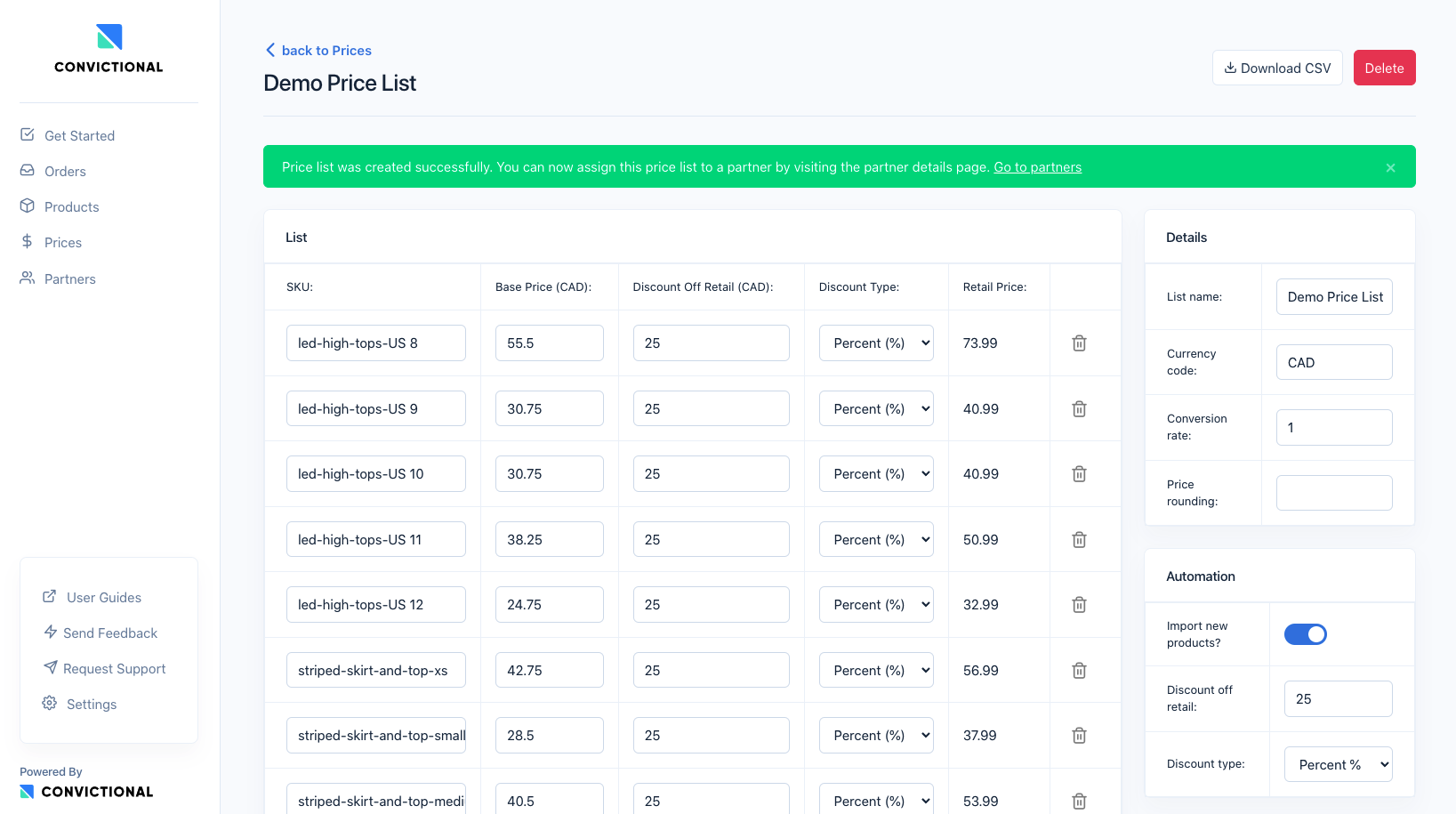1456x814 pixels.
Task: Click the Price rounding input field
Action: (1334, 493)
